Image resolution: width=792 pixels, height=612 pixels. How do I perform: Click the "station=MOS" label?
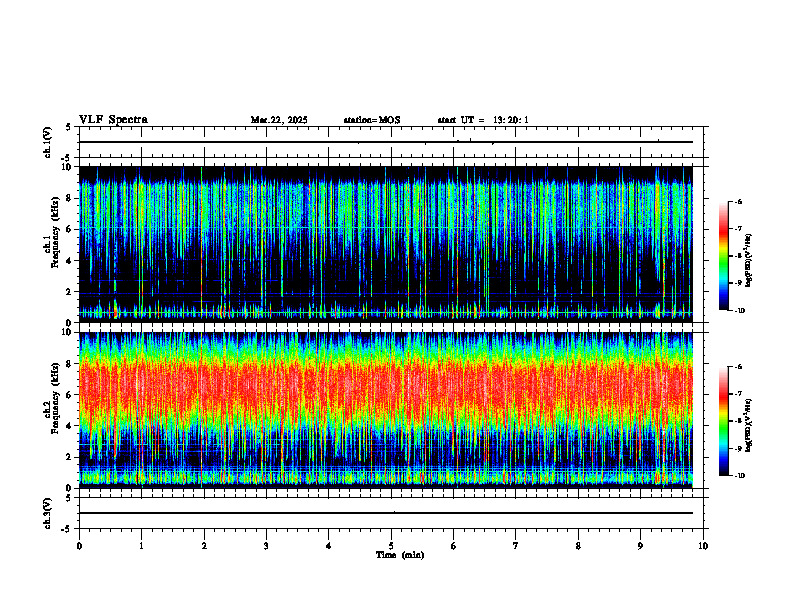point(372,120)
